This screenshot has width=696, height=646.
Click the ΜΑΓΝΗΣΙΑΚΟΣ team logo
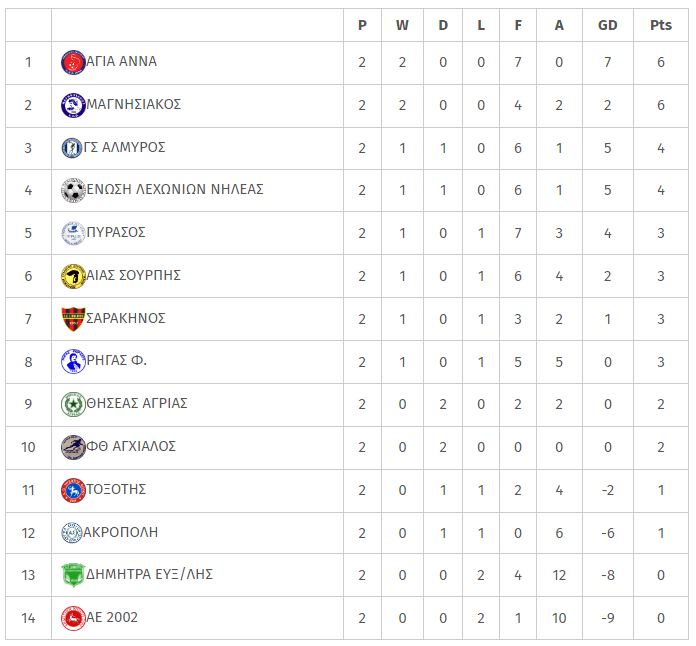(73, 105)
